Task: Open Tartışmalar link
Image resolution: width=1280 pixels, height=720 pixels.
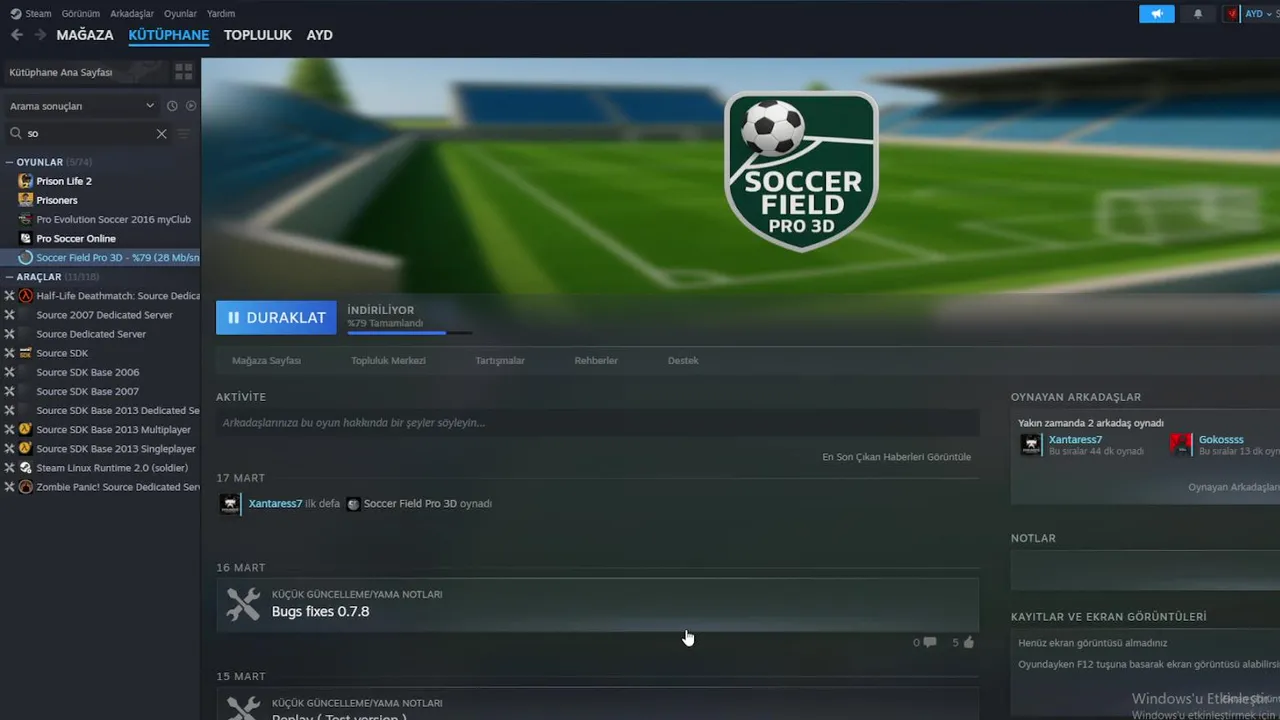Action: click(x=500, y=360)
